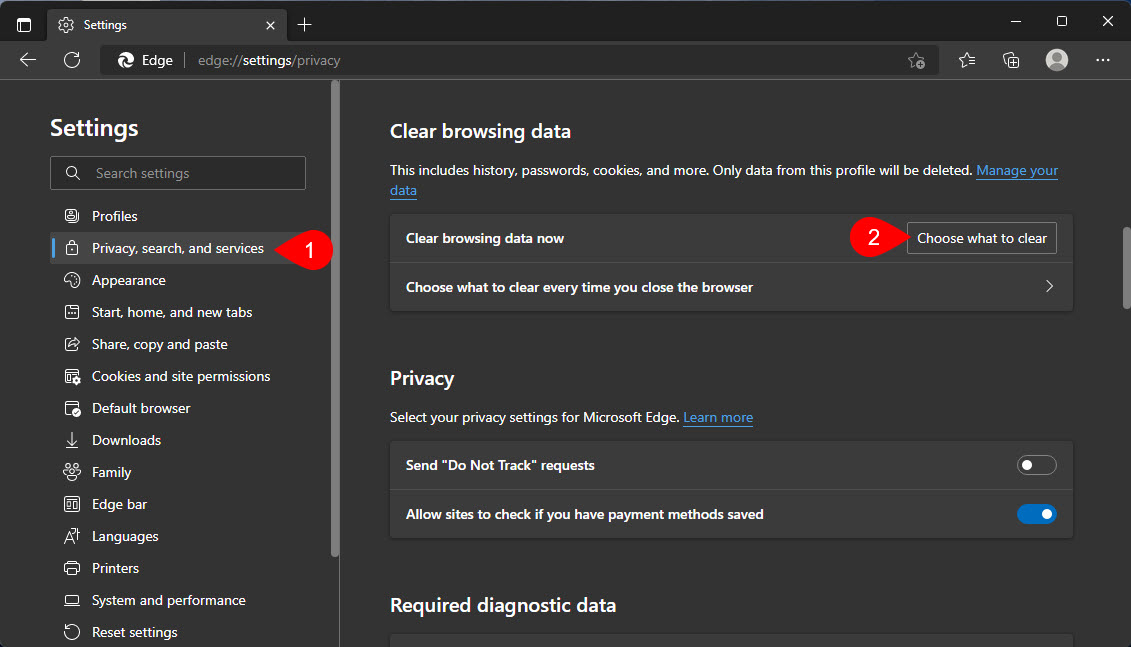Click the address bar URL edge://settings/privacy

(x=269, y=61)
